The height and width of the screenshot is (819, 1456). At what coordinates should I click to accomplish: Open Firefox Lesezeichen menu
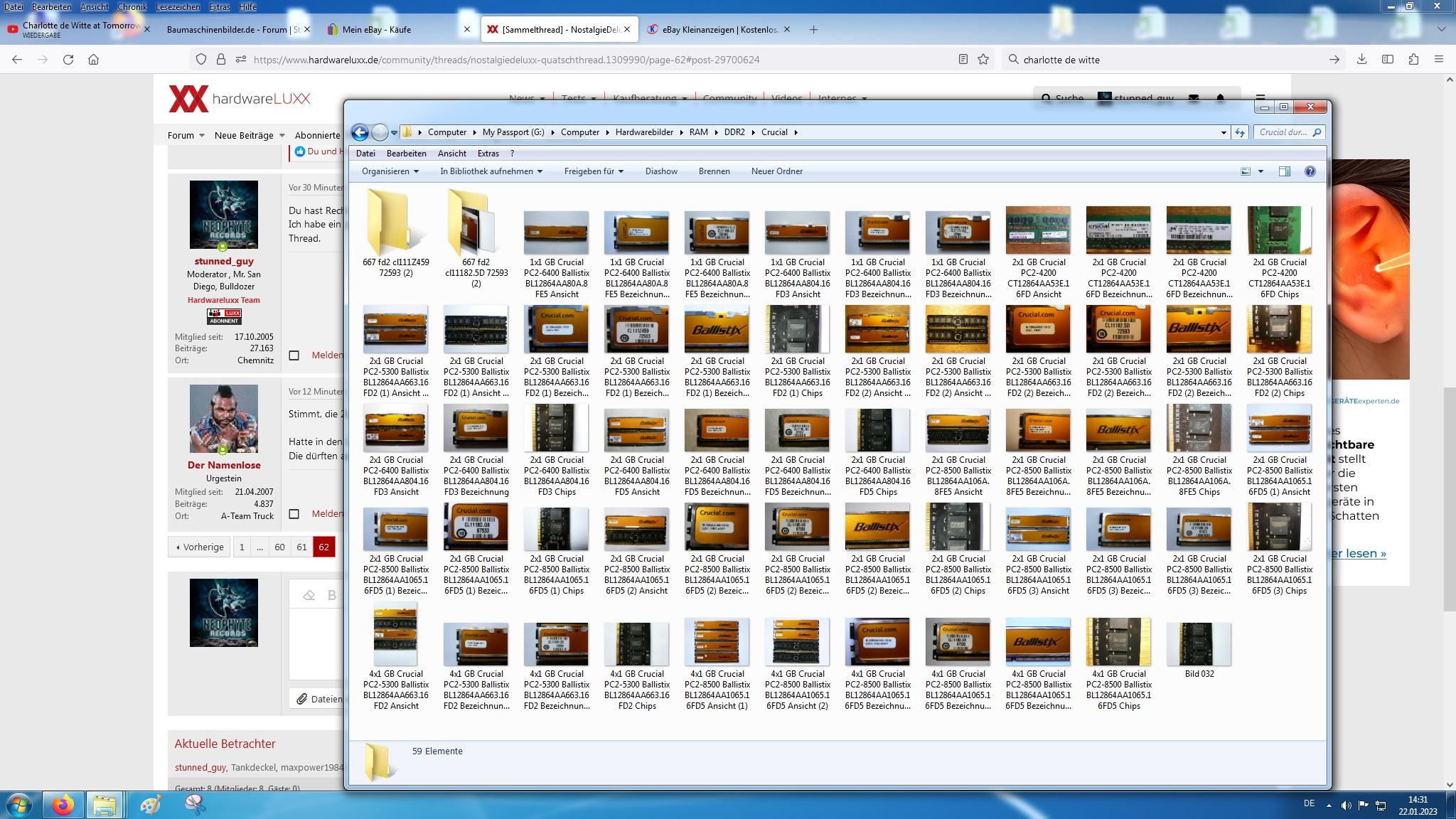click(x=178, y=6)
